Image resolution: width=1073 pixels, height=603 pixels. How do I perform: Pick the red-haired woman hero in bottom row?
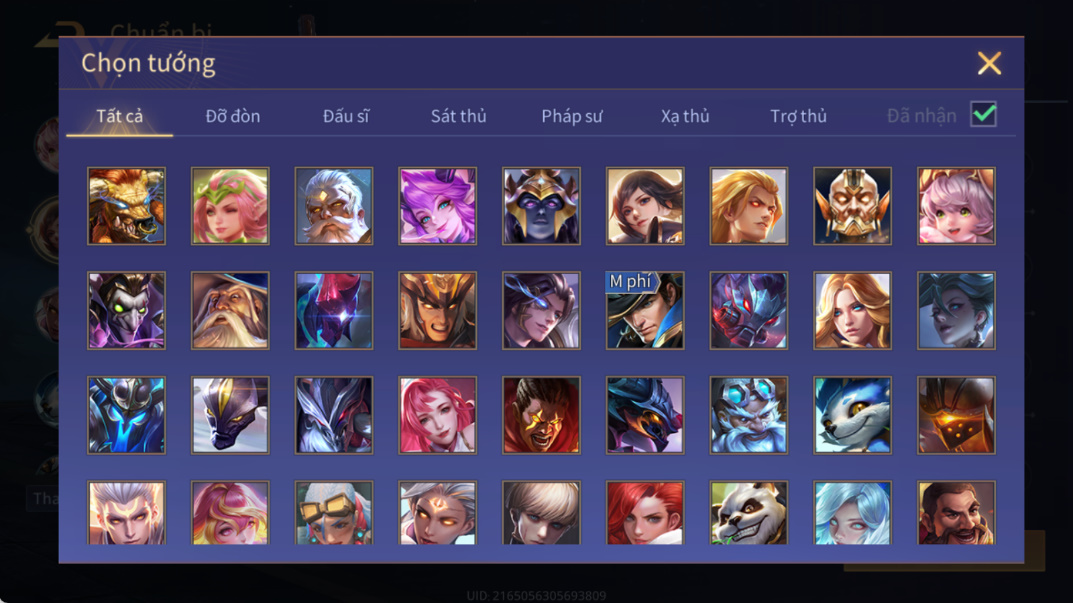pos(645,513)
